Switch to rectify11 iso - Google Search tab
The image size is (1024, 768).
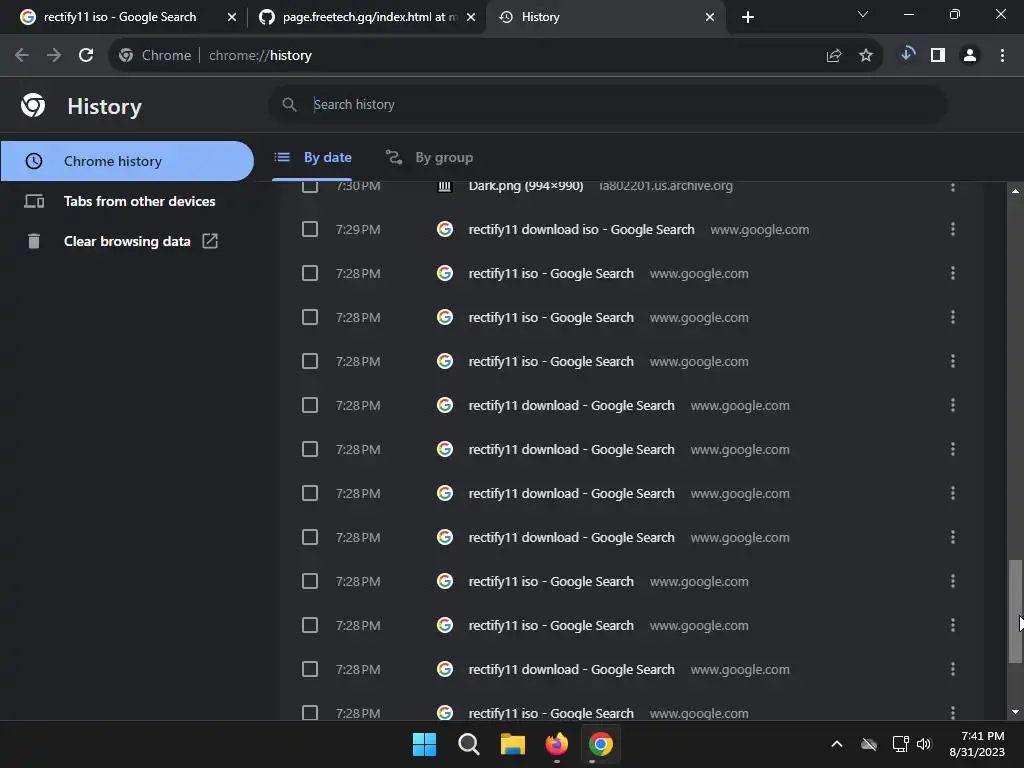pyautogui.click(x=120, y=17)
